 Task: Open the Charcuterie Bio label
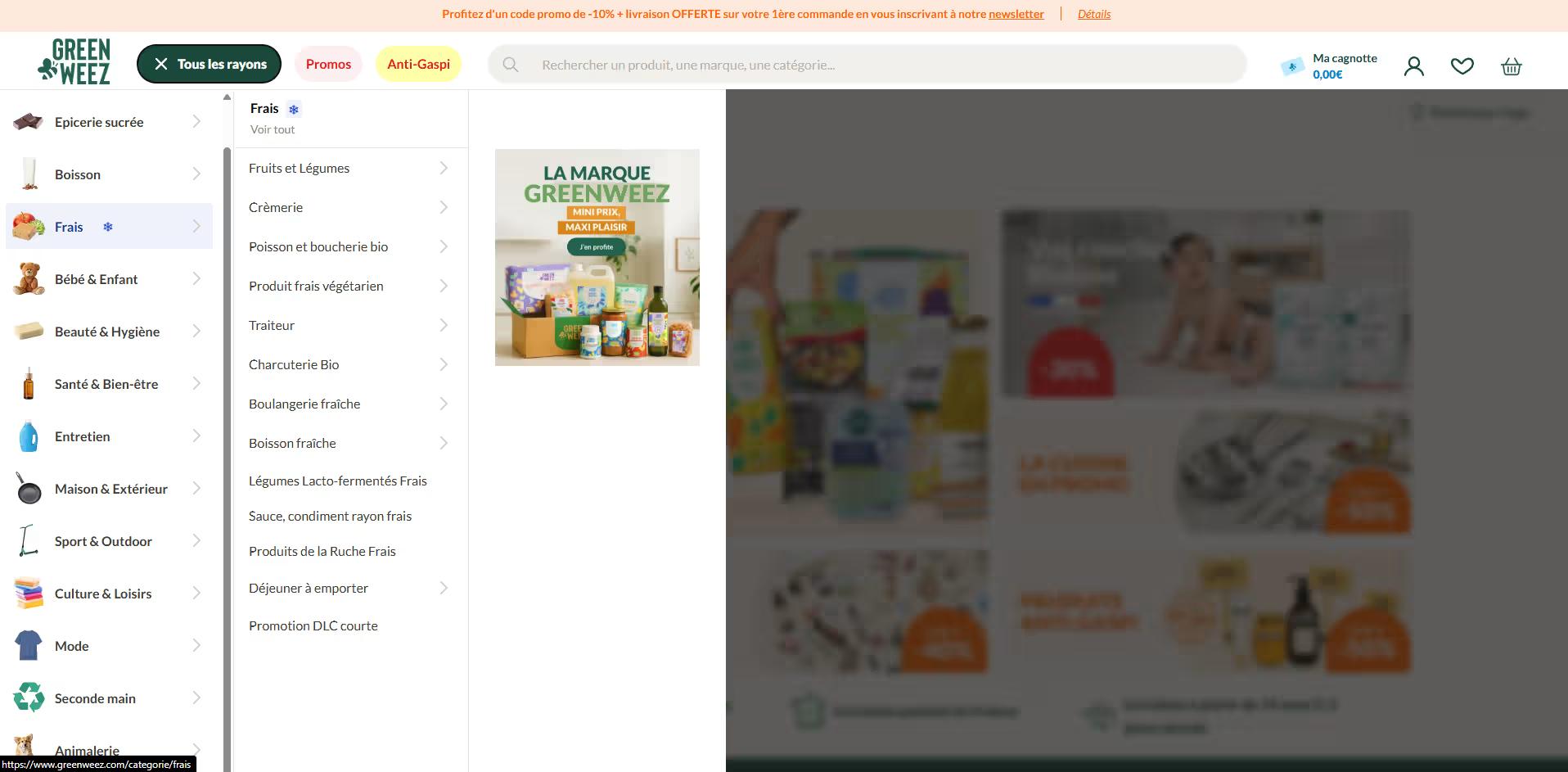[294, 364]
